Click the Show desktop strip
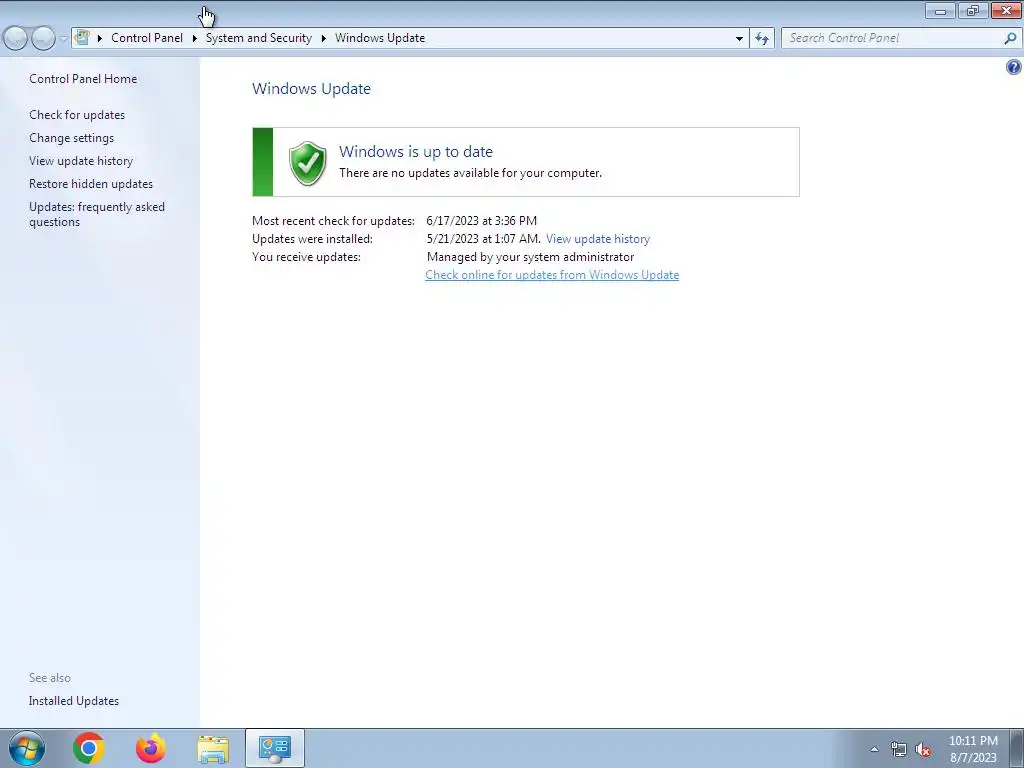The image size is (1024, 768). 1017,748
